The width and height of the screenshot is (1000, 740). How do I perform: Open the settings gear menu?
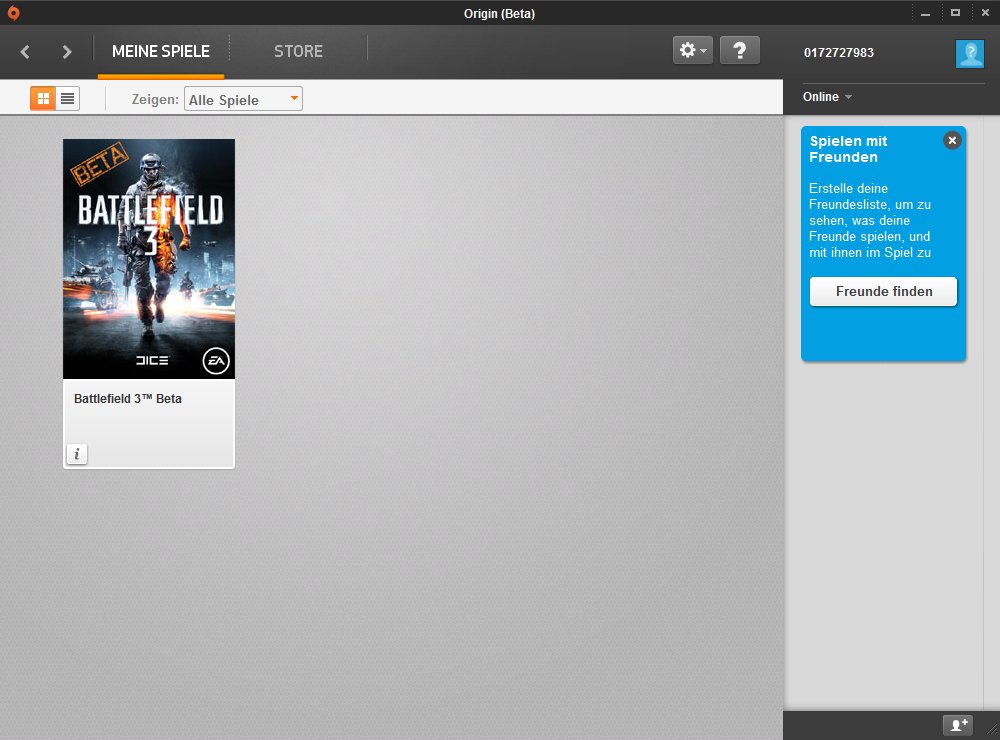(693, 50)
